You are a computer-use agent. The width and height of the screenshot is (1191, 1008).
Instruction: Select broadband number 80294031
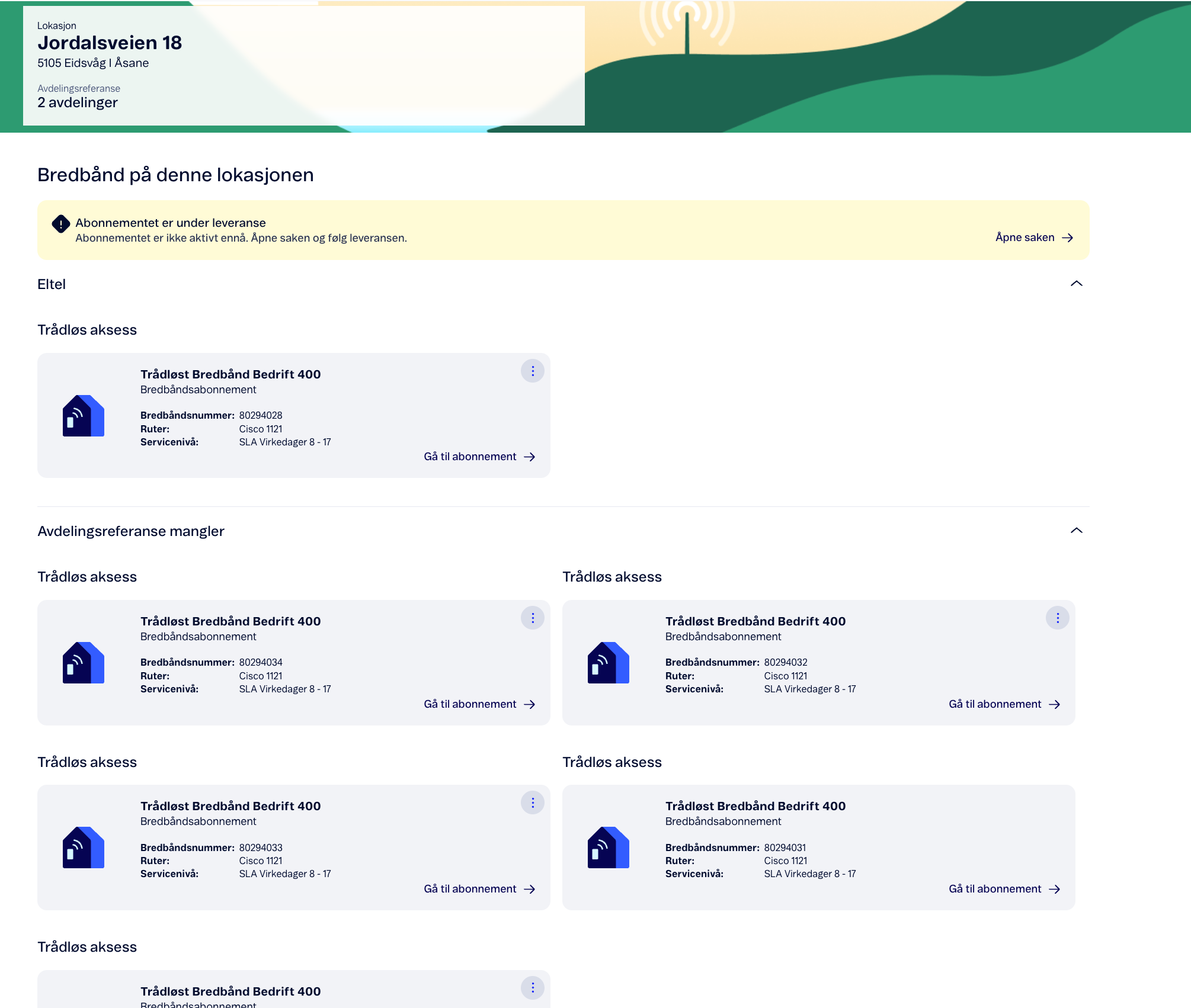coord(785,848)
